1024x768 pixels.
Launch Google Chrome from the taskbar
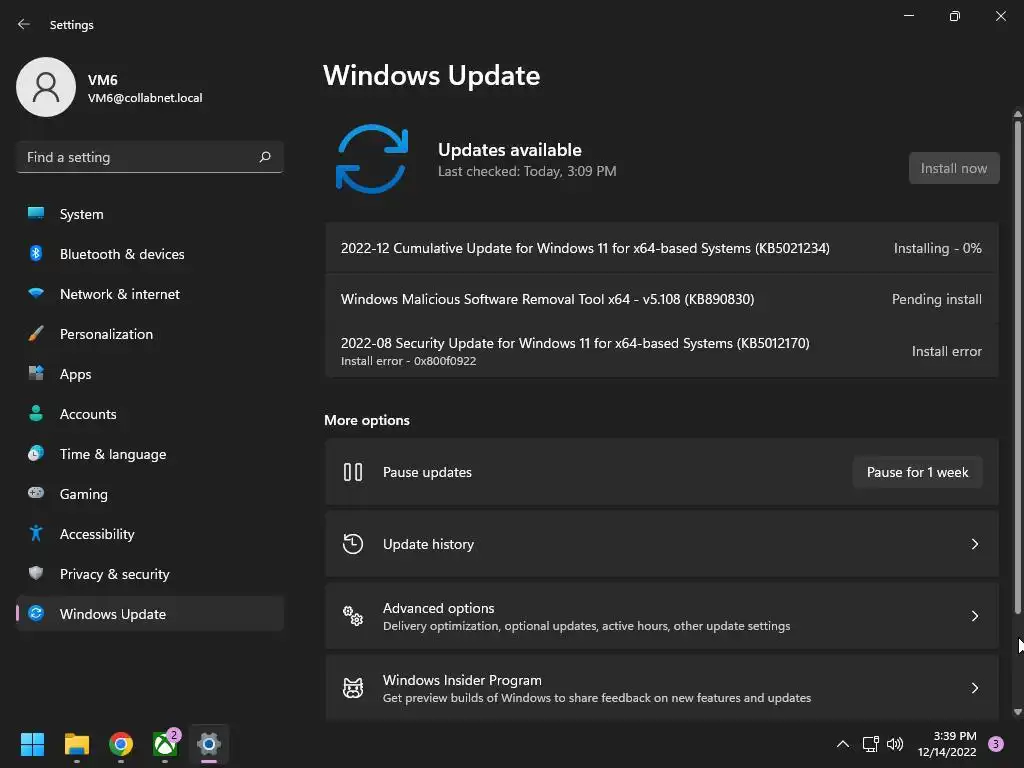point(121,744)
